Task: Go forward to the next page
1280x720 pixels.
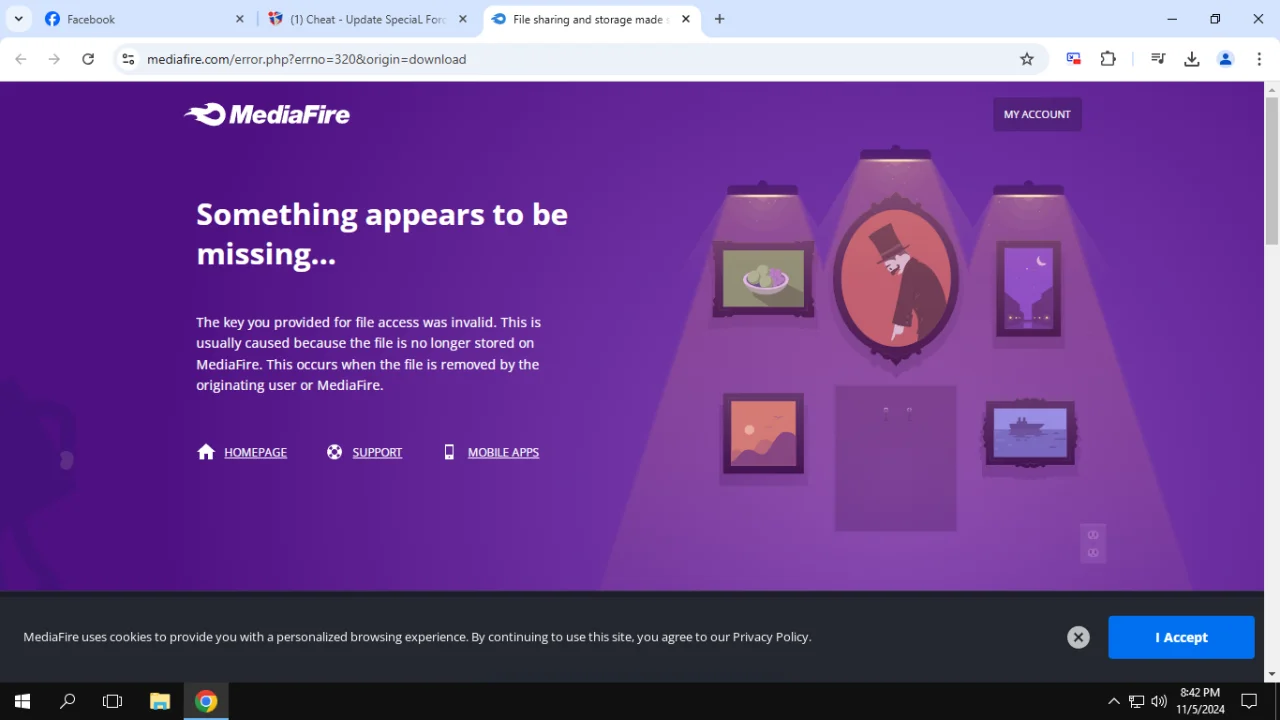Action: pos(54,59)
